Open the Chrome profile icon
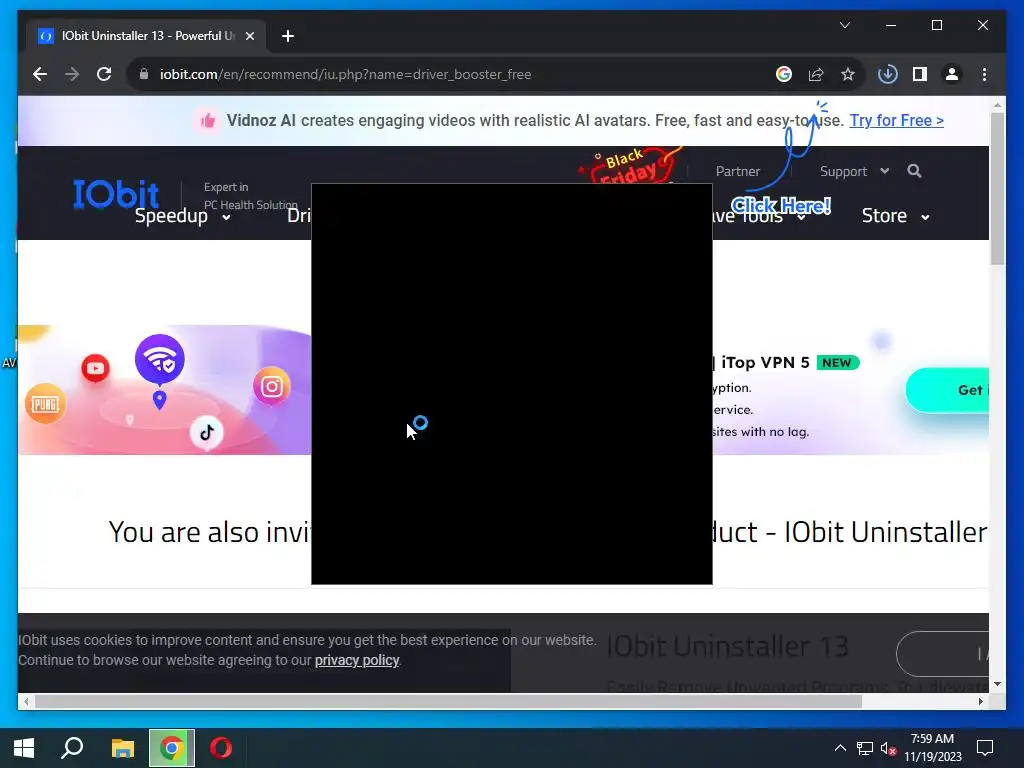Screen dimensions: 1024x768 (x=952, y=74)
